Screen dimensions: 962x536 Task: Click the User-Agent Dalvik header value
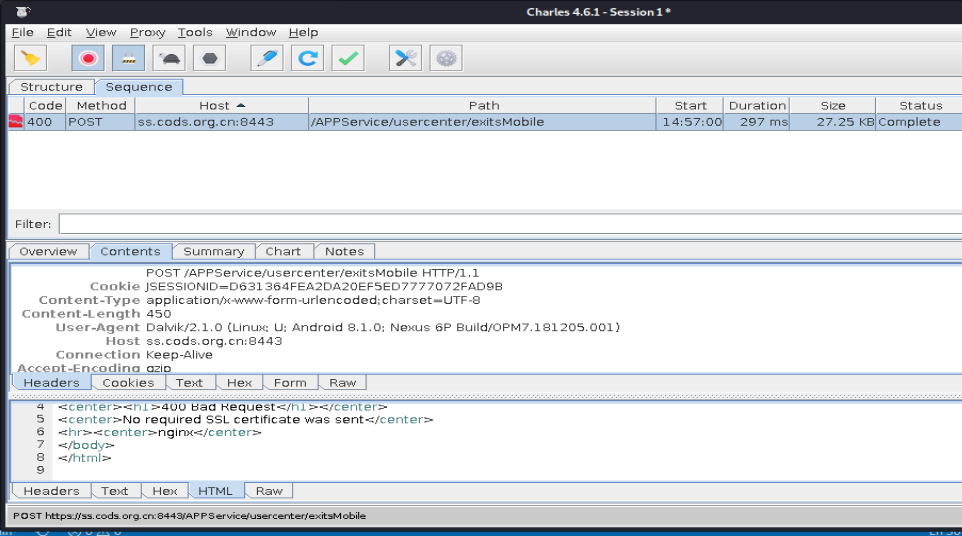[383, 327]
